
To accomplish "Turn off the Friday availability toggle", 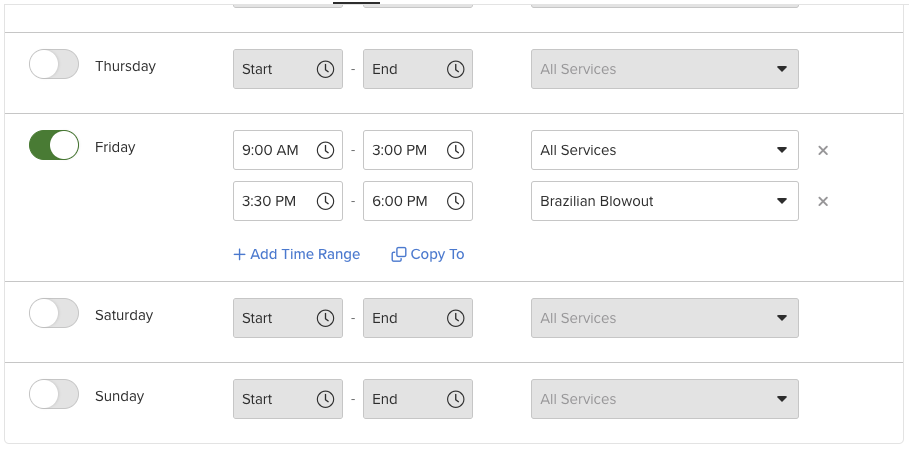I will 54,145.
